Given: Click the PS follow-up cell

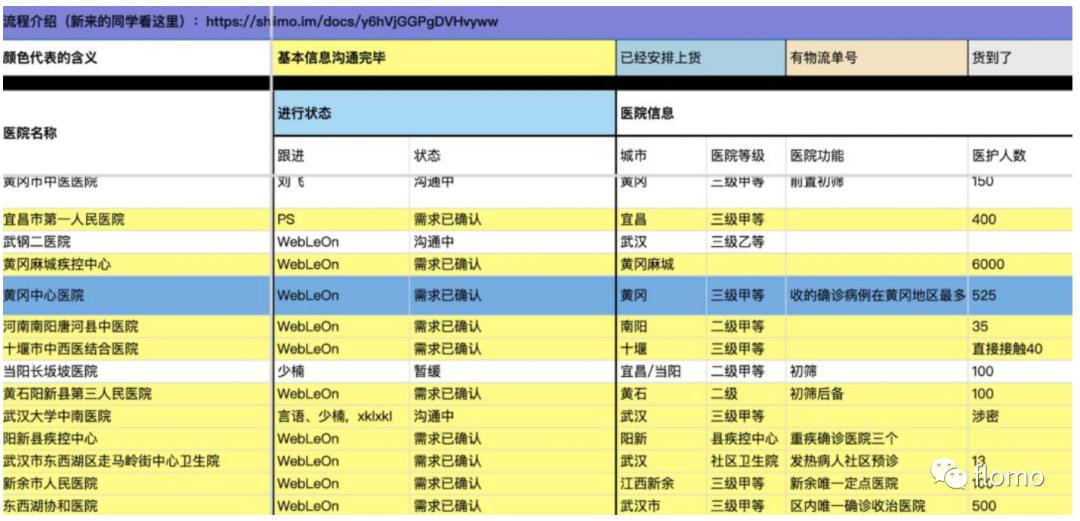Looking at the screenshot, I should pyautogui.click(x=342, y=220).
